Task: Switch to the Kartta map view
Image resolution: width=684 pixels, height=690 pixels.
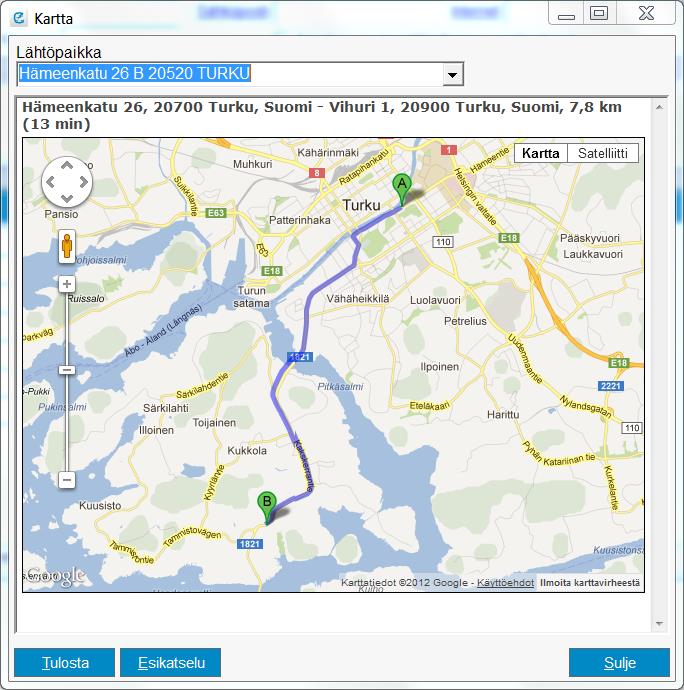Action: point(541,153)
